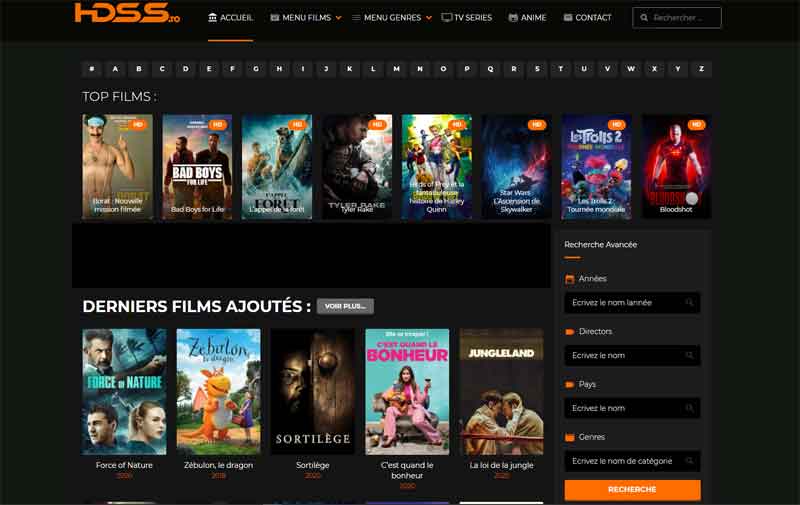
Task: Filter films by letter S
Action: (x=537, y=68)
